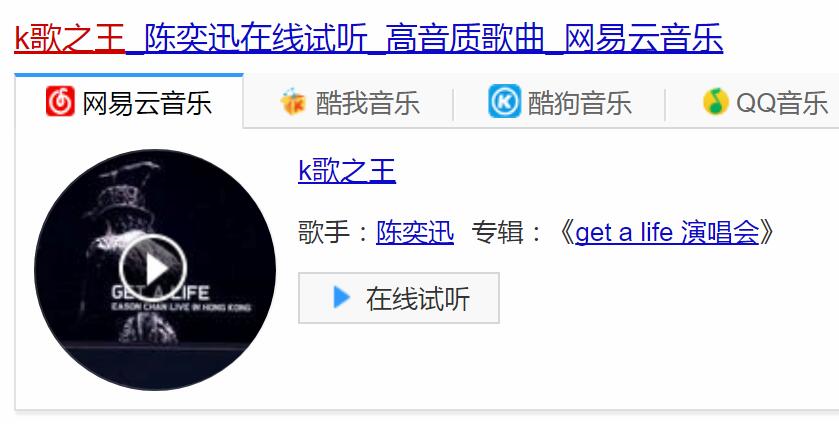Select the 网易云音乐 tab label
The image size is (839, 424).
tap(147, 103)
